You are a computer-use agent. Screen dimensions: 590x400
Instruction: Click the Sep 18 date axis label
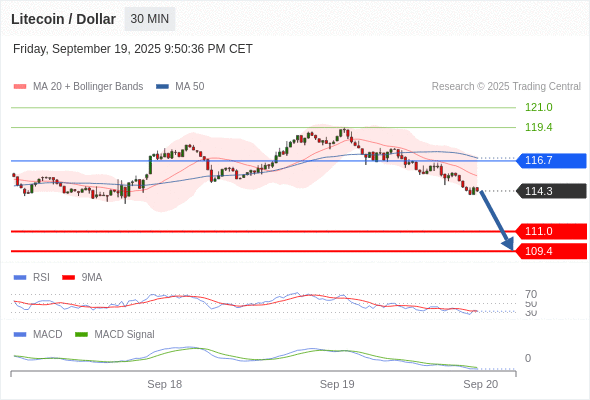[x=164, y=384]
